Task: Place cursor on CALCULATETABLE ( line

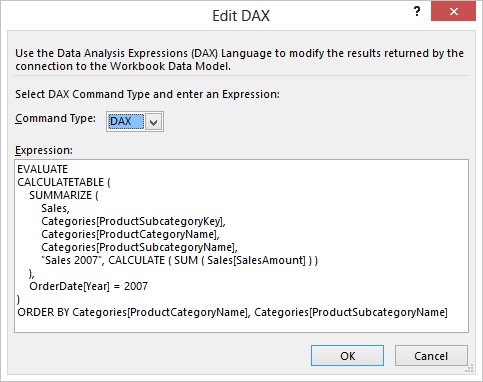Action: pos(64,182)
